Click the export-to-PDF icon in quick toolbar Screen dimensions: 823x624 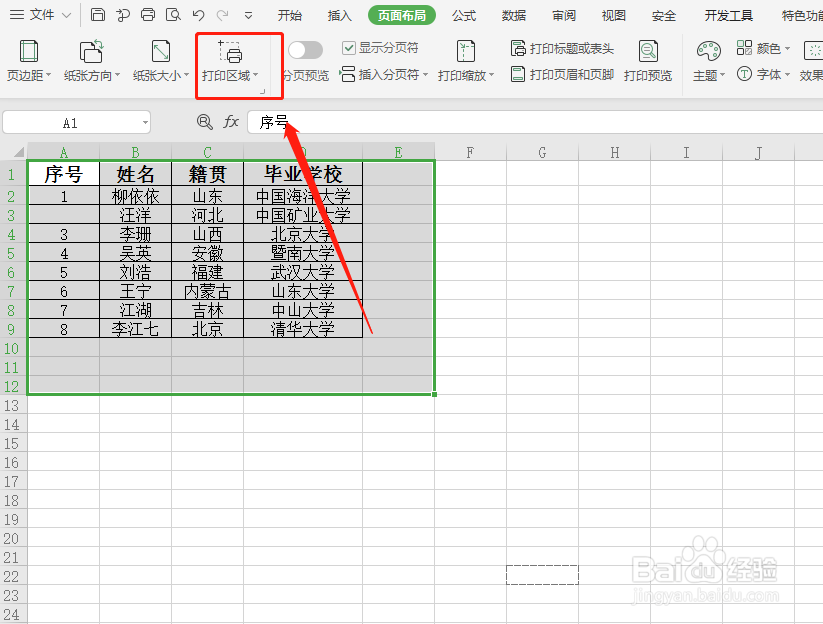coord(123,15)
